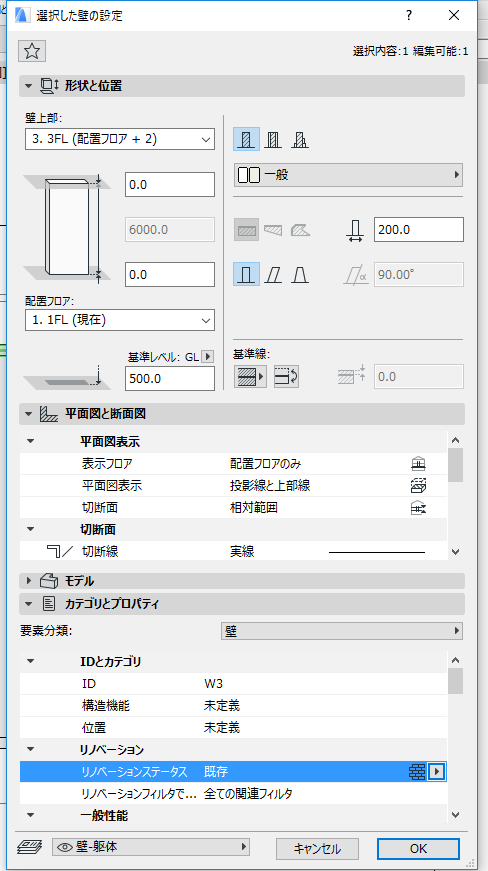Collapse the 平面図表示 group
The height and width of the screenshot is (871, 488).
(x=31, y=442)
